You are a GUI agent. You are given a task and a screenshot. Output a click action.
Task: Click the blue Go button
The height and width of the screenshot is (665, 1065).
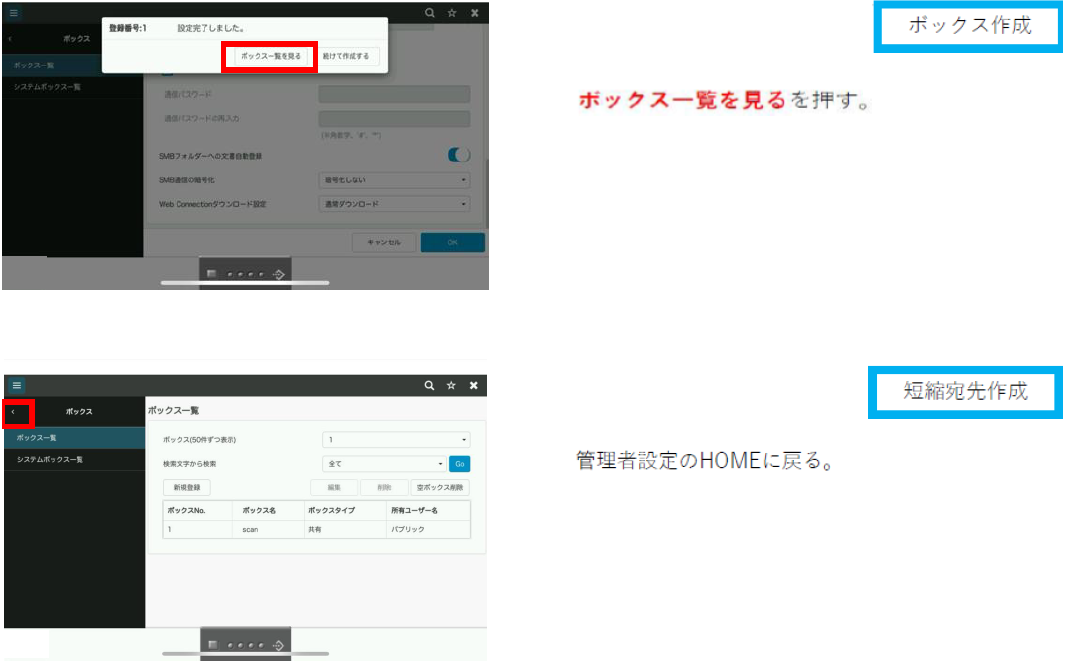point(459,464)
